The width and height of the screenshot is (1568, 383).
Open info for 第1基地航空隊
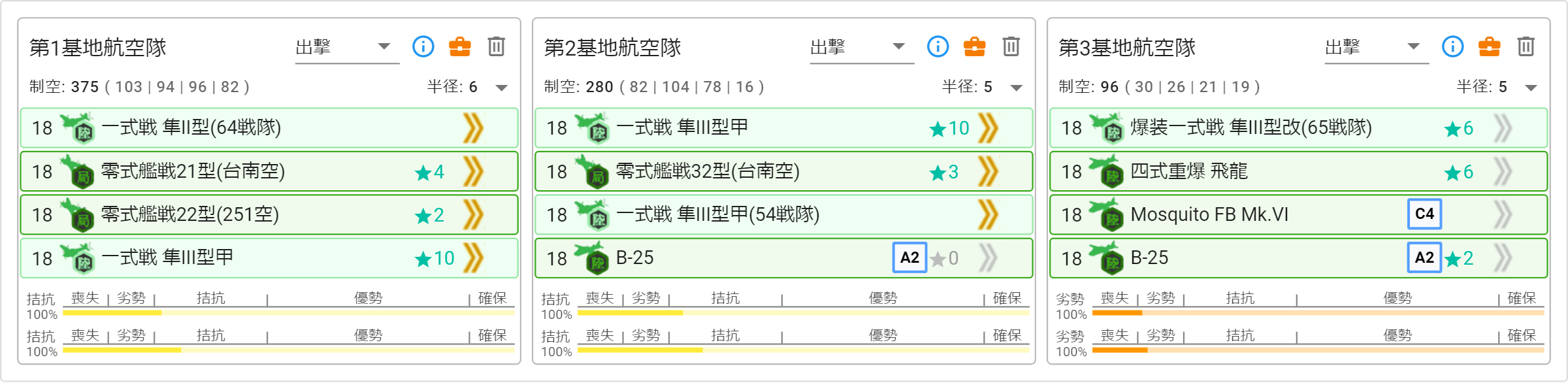[423, 46]
